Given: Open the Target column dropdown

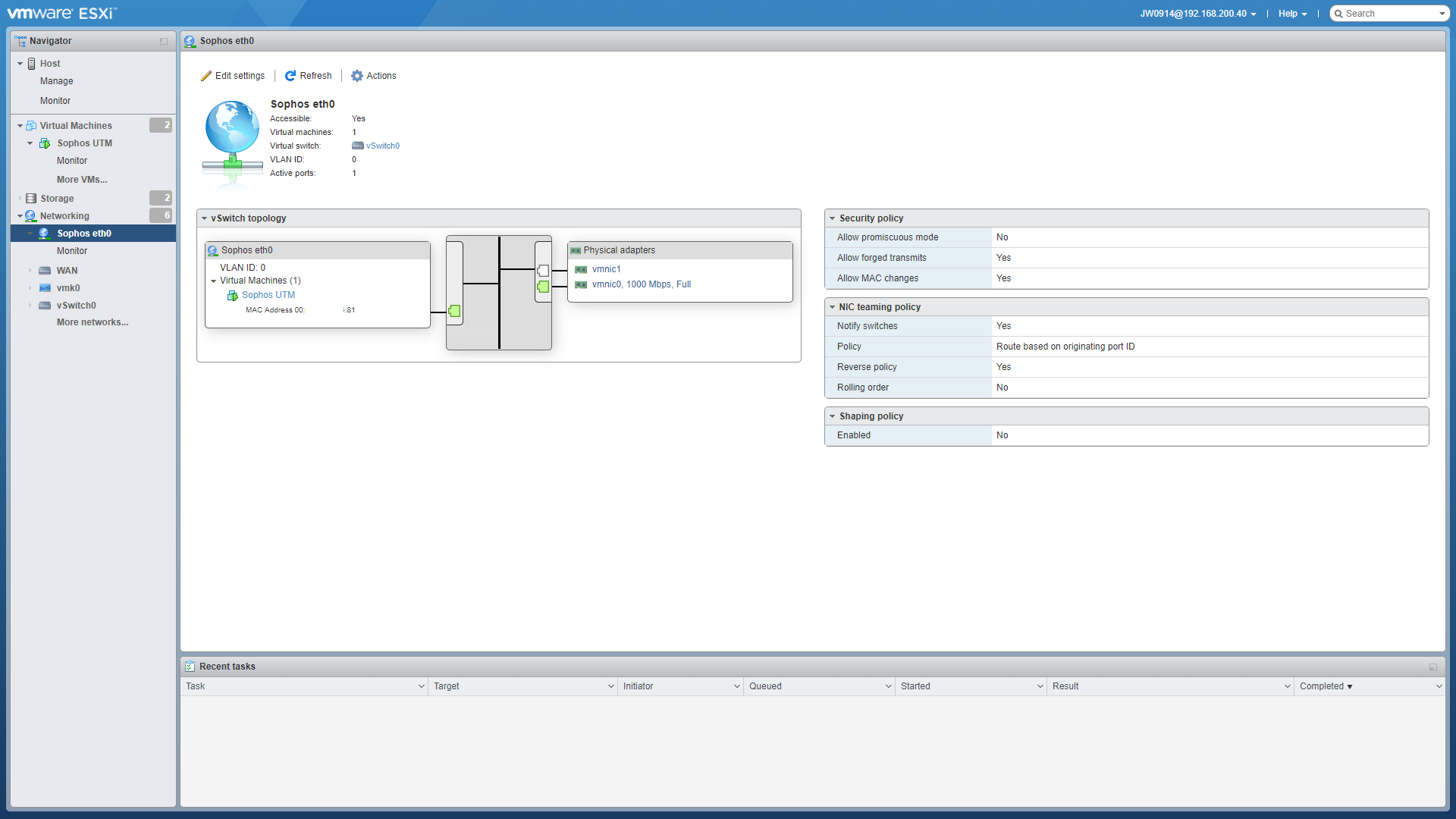Looking at the screenshot, I should click(x=611, y=686).
